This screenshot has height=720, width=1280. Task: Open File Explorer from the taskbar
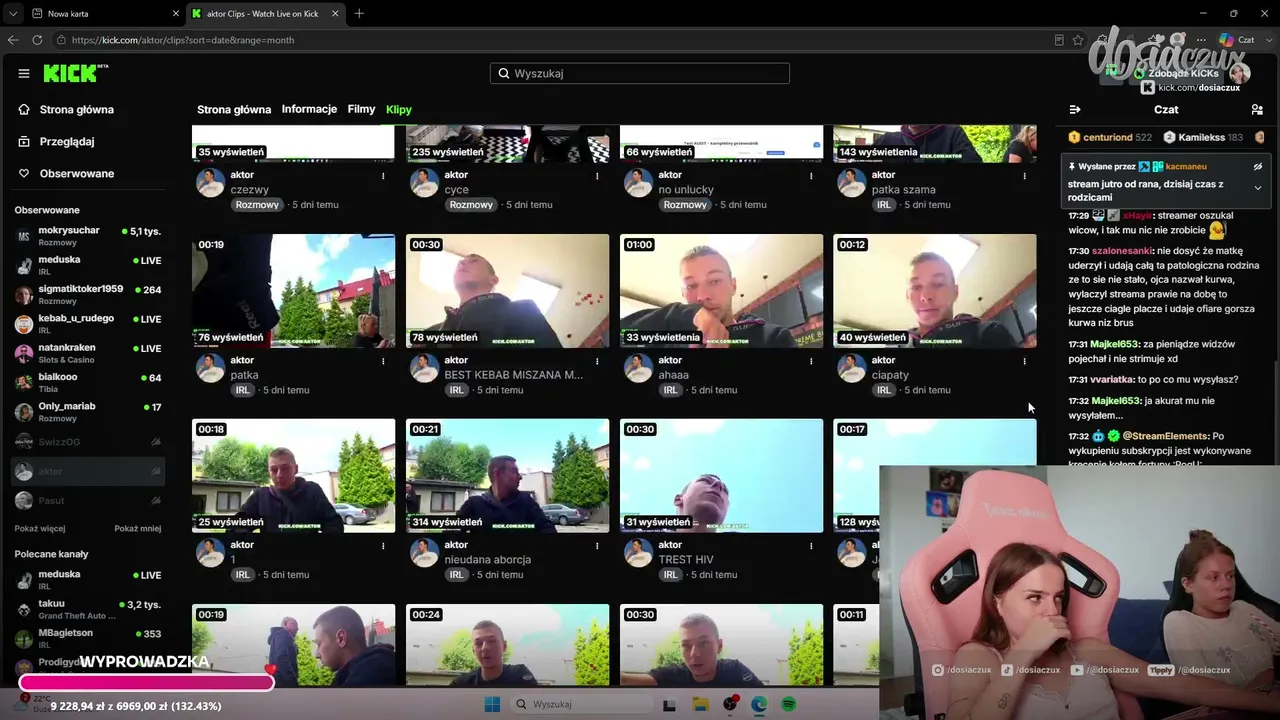701,705
